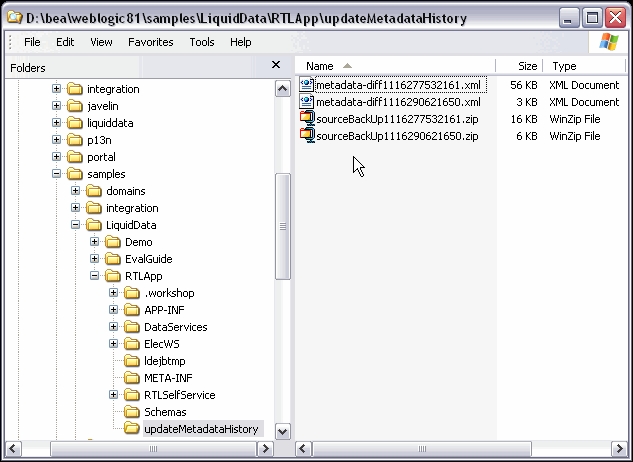Click the folder tree scroll-up arrow
Screen dimensions: 633x462
coord(283,88)
